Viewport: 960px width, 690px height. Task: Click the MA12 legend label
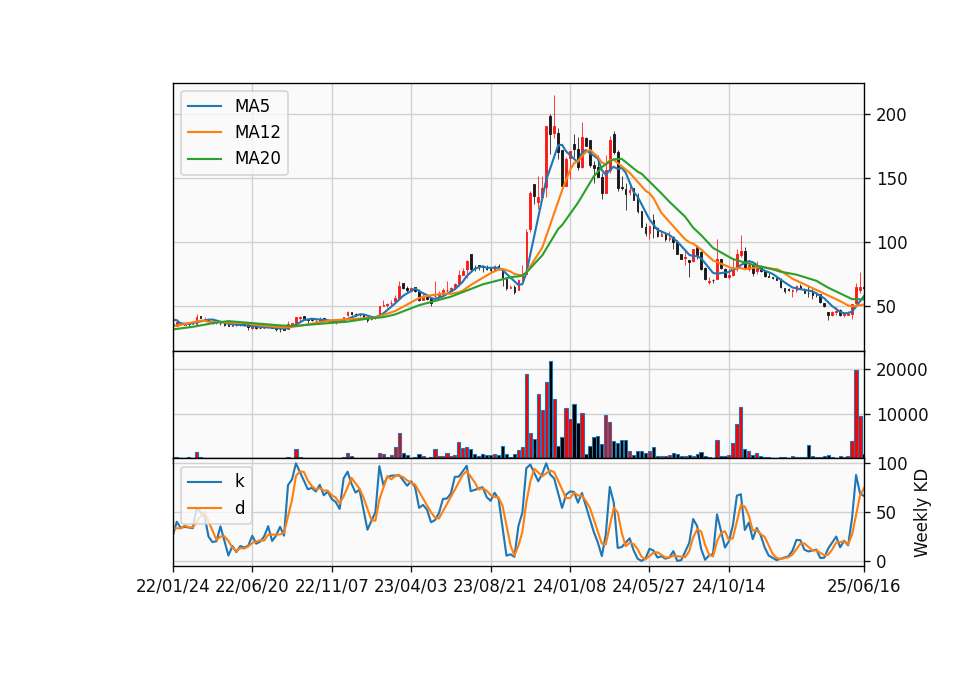coord(257,132)
